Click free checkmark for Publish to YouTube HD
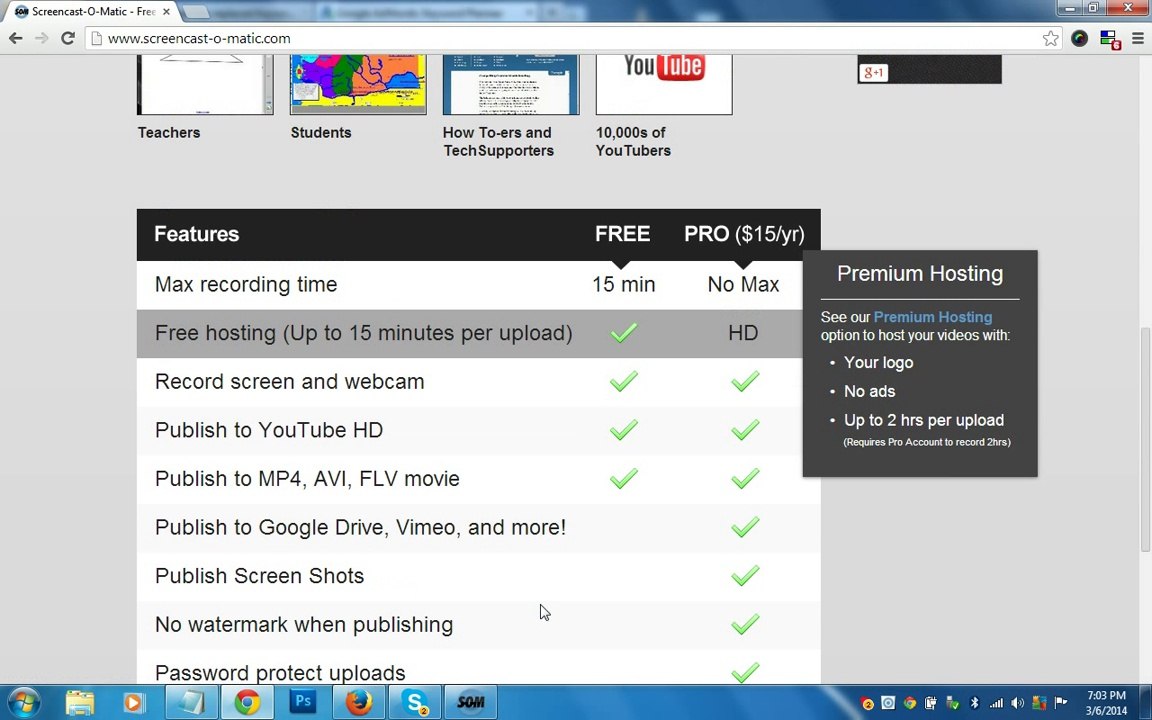 coord(623,430)
